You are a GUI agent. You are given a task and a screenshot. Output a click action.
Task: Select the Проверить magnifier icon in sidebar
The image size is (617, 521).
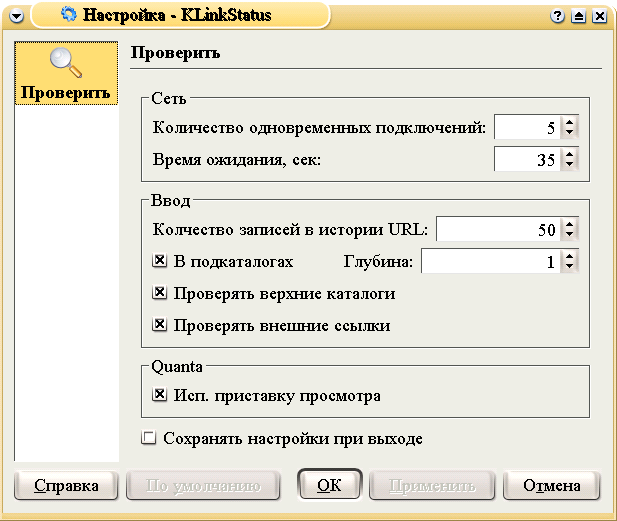[x=65, y=62]
